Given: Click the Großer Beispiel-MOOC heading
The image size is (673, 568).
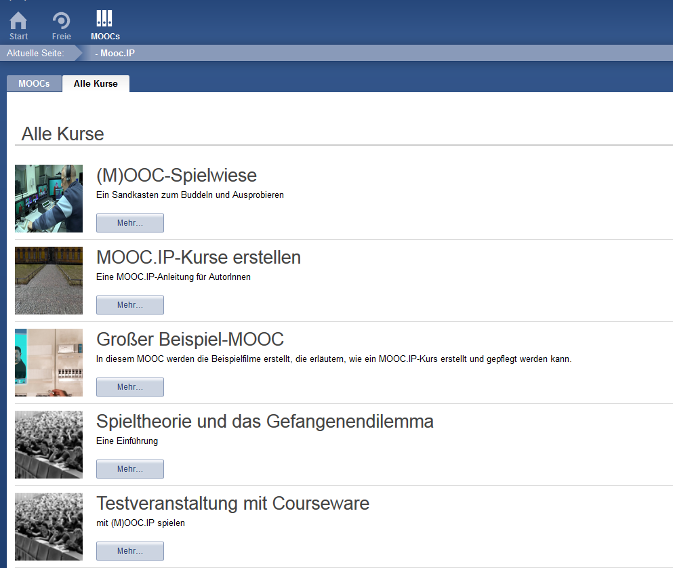Looking at the screenshot, I should [190, 340].
